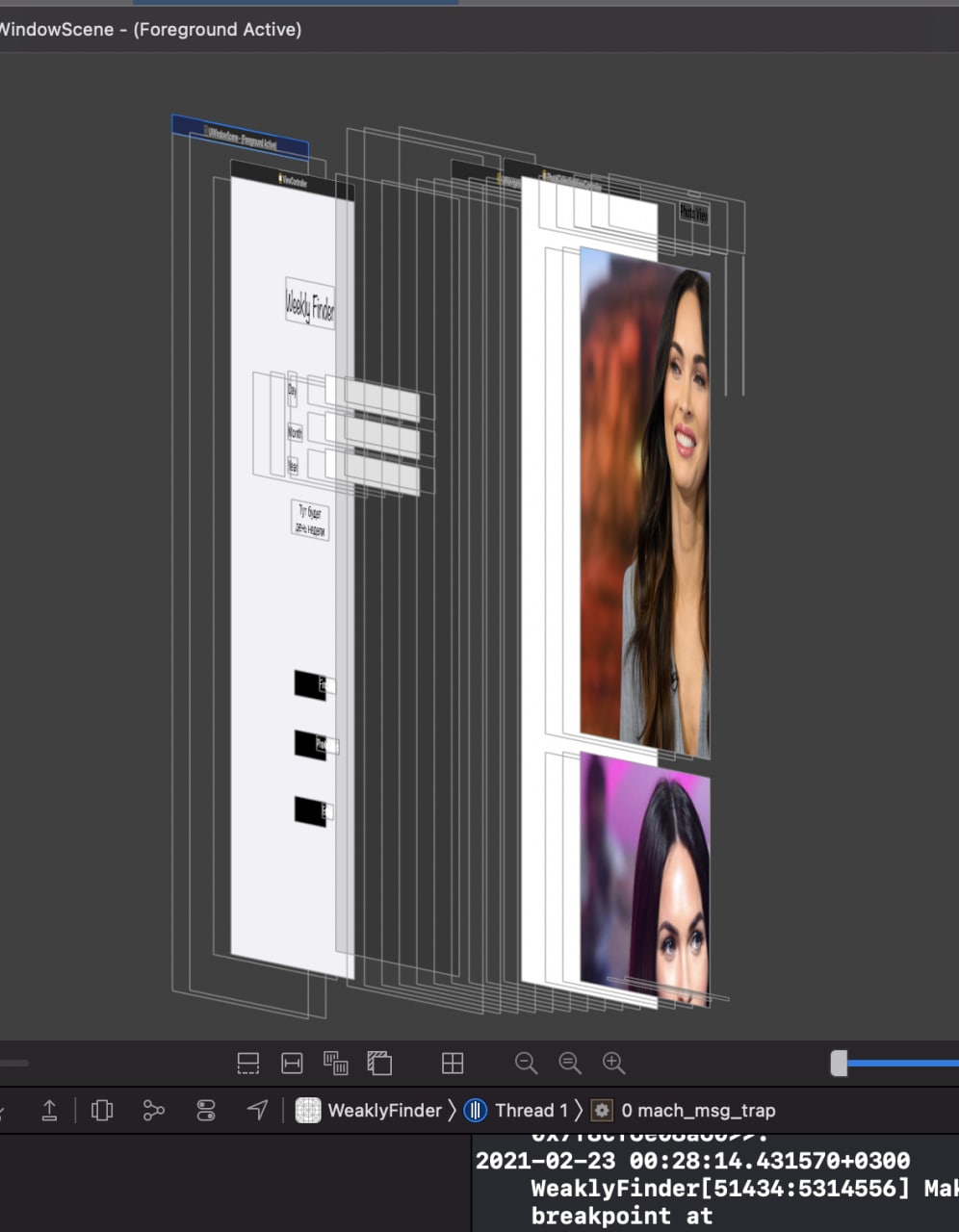This screenshot has height=1232, width=959.
Task: Open Environment Overrides toggles icon
Action: [x=206, y=1110]
